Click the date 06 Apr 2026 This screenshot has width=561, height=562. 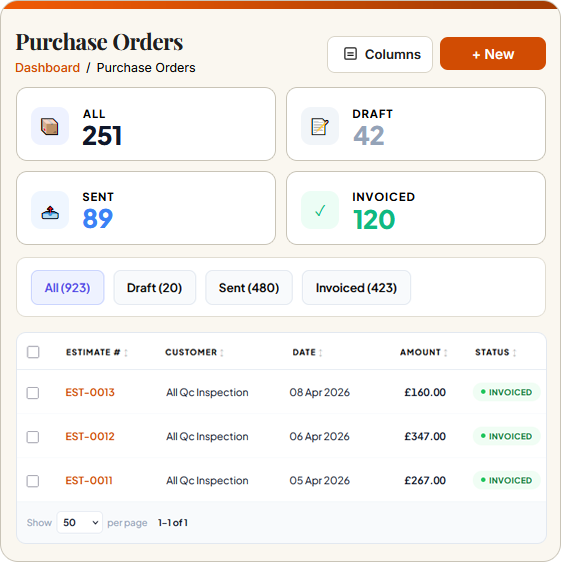[x=319, y=437]
